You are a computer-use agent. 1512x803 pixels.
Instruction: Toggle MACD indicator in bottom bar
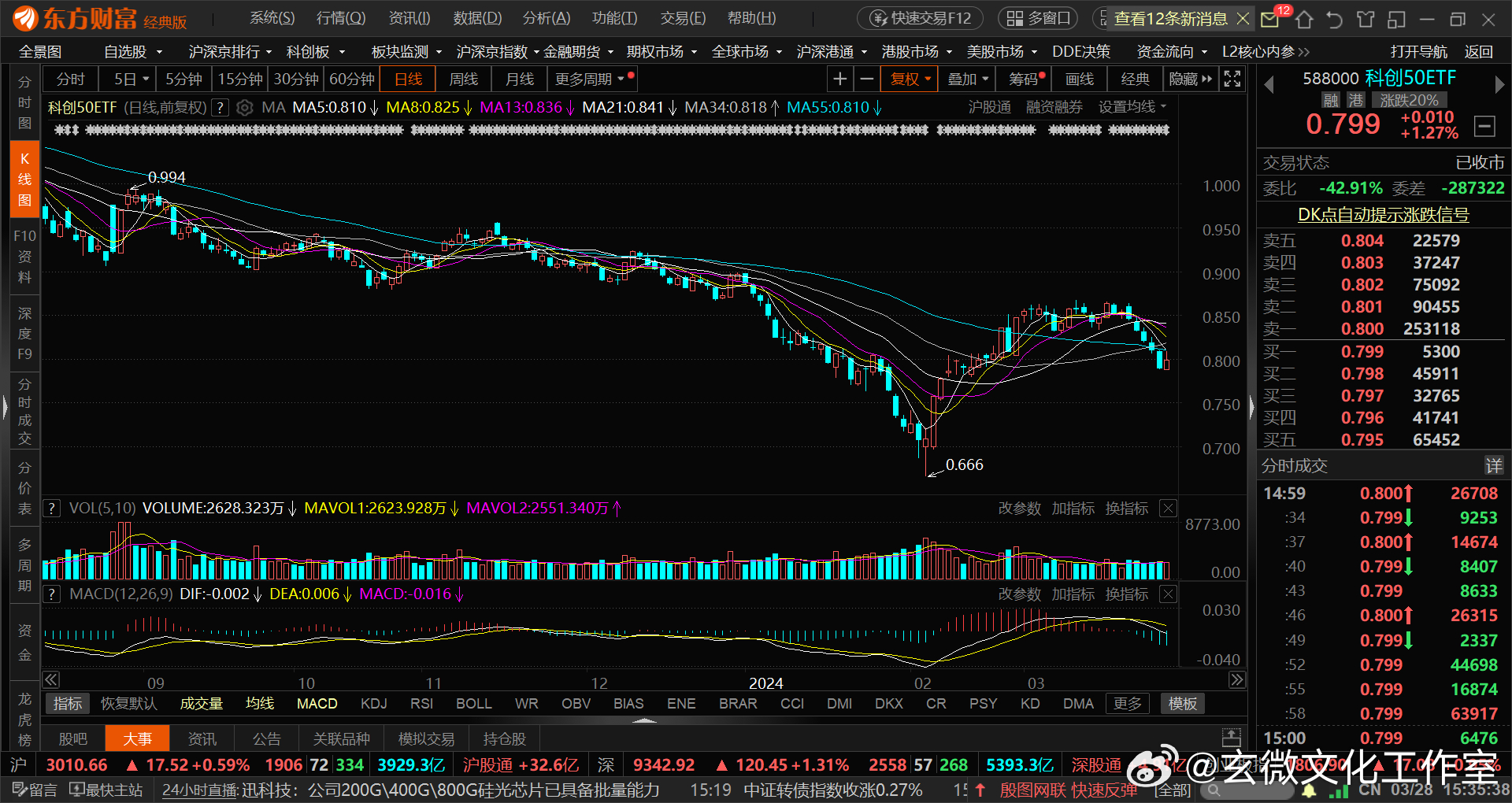[x=317, y=703]
